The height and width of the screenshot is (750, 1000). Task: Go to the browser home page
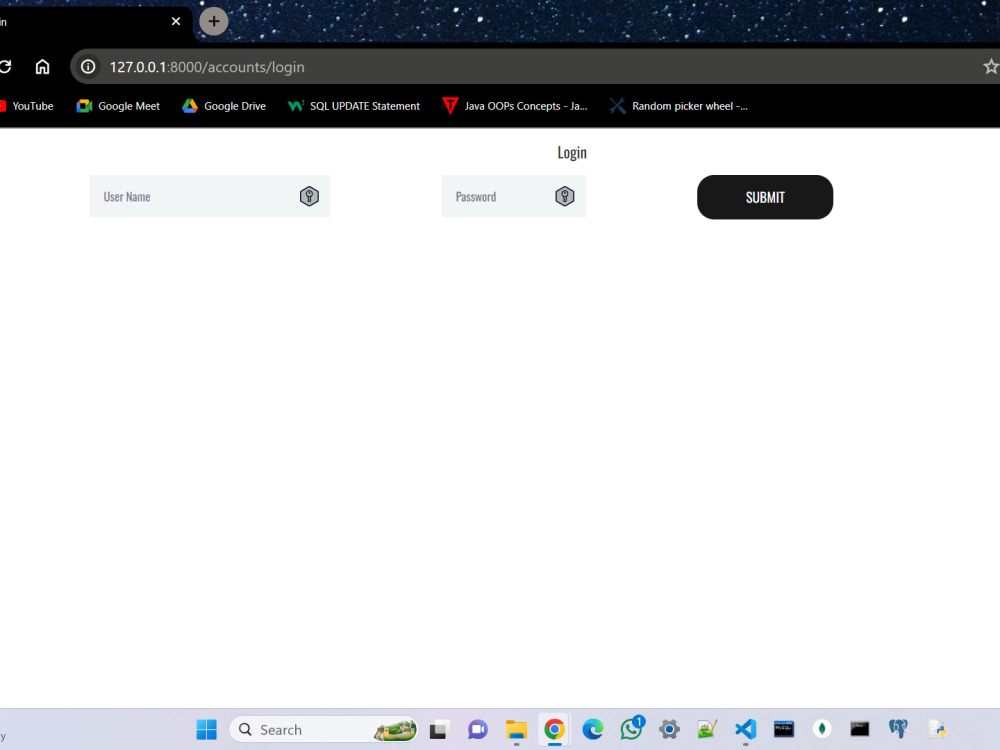click(x=42, y=67)
